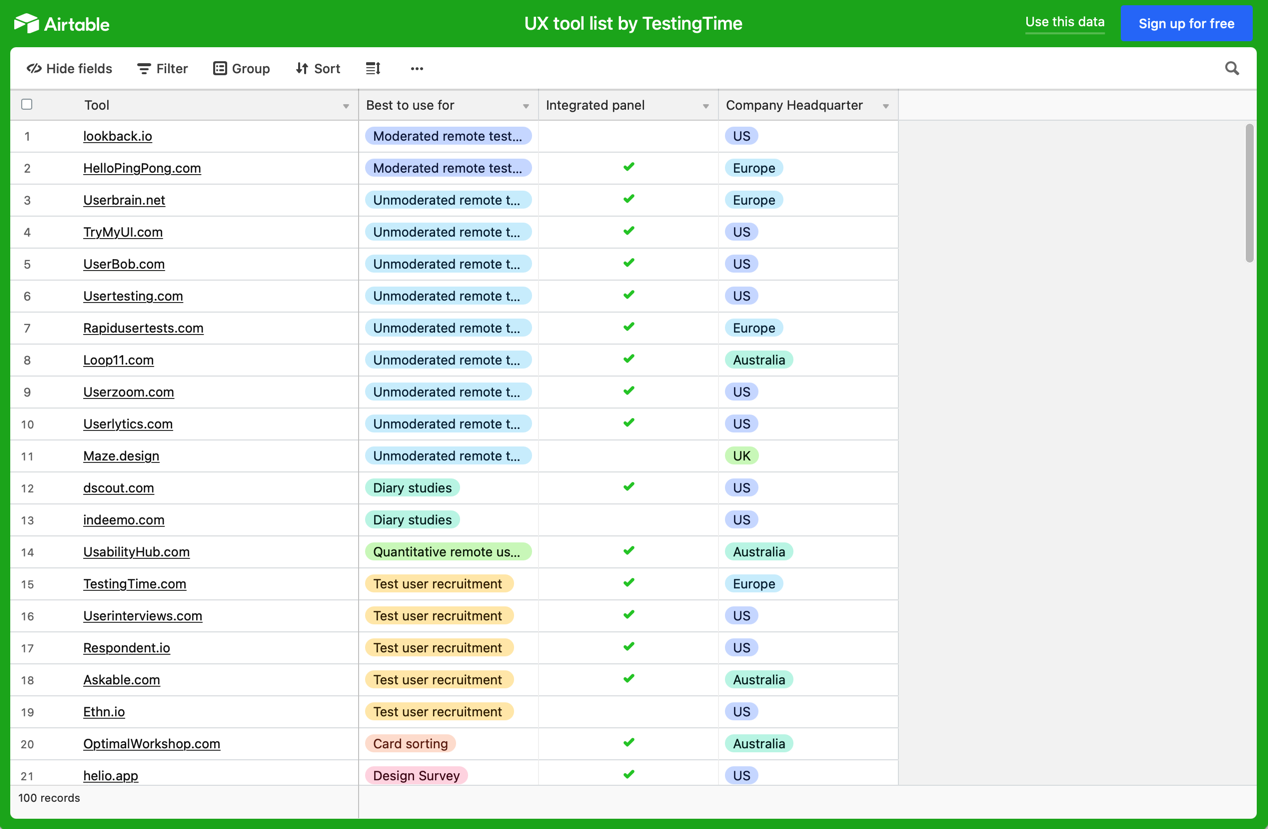Toggle Integrated panel check for dscout.com

click(x=629, y=487)
